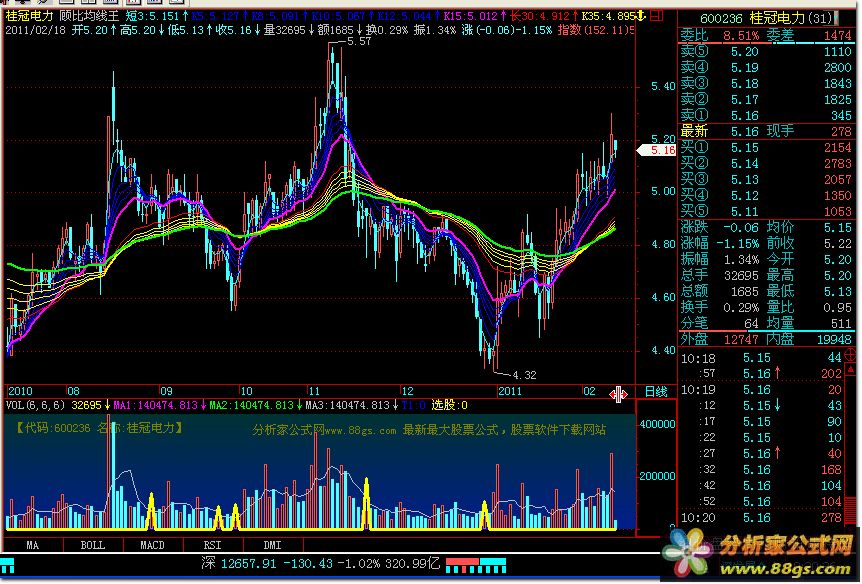Image resolution: width=862 pixels, height=584 pixels.
Task: Click the 振幅 1.34% value
Action: pos(741,259)
